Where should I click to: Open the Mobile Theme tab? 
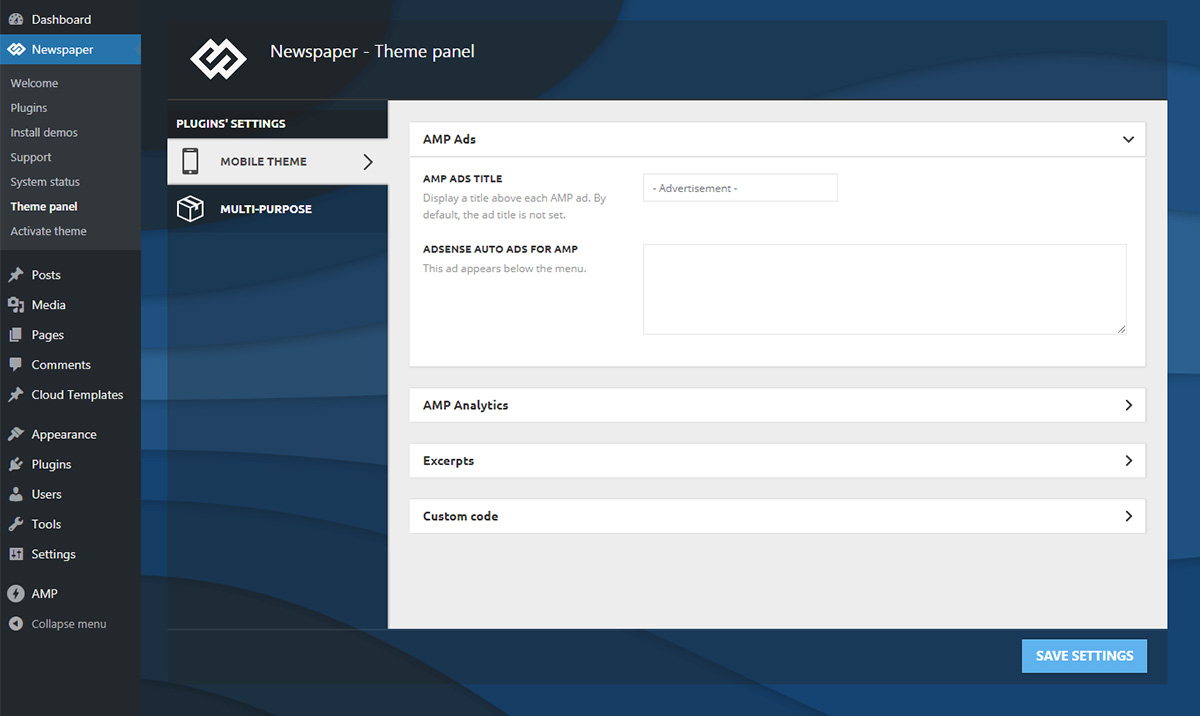[x=277, y=161]
